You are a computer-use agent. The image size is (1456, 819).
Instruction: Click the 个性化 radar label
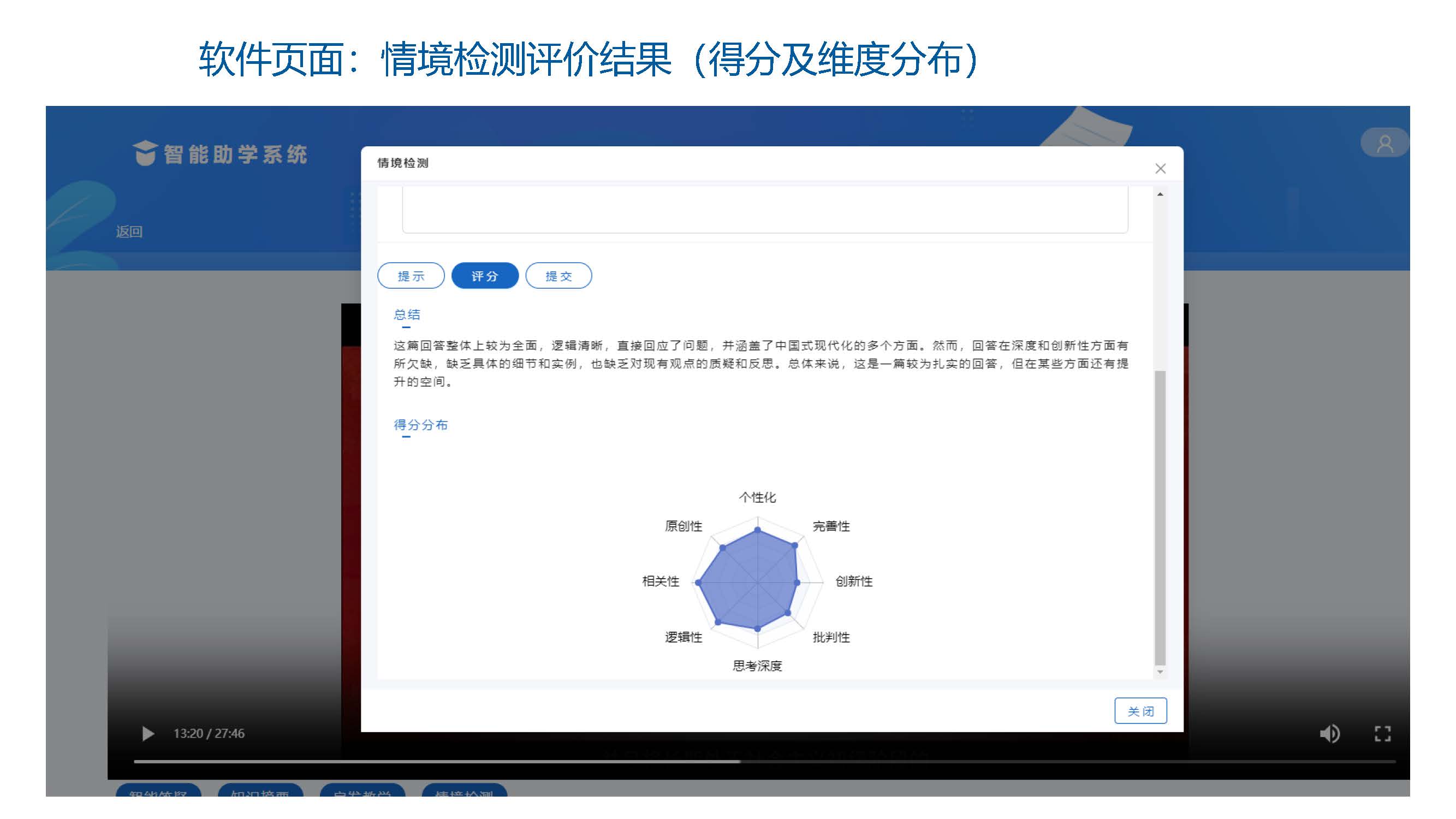coord(757,497)
